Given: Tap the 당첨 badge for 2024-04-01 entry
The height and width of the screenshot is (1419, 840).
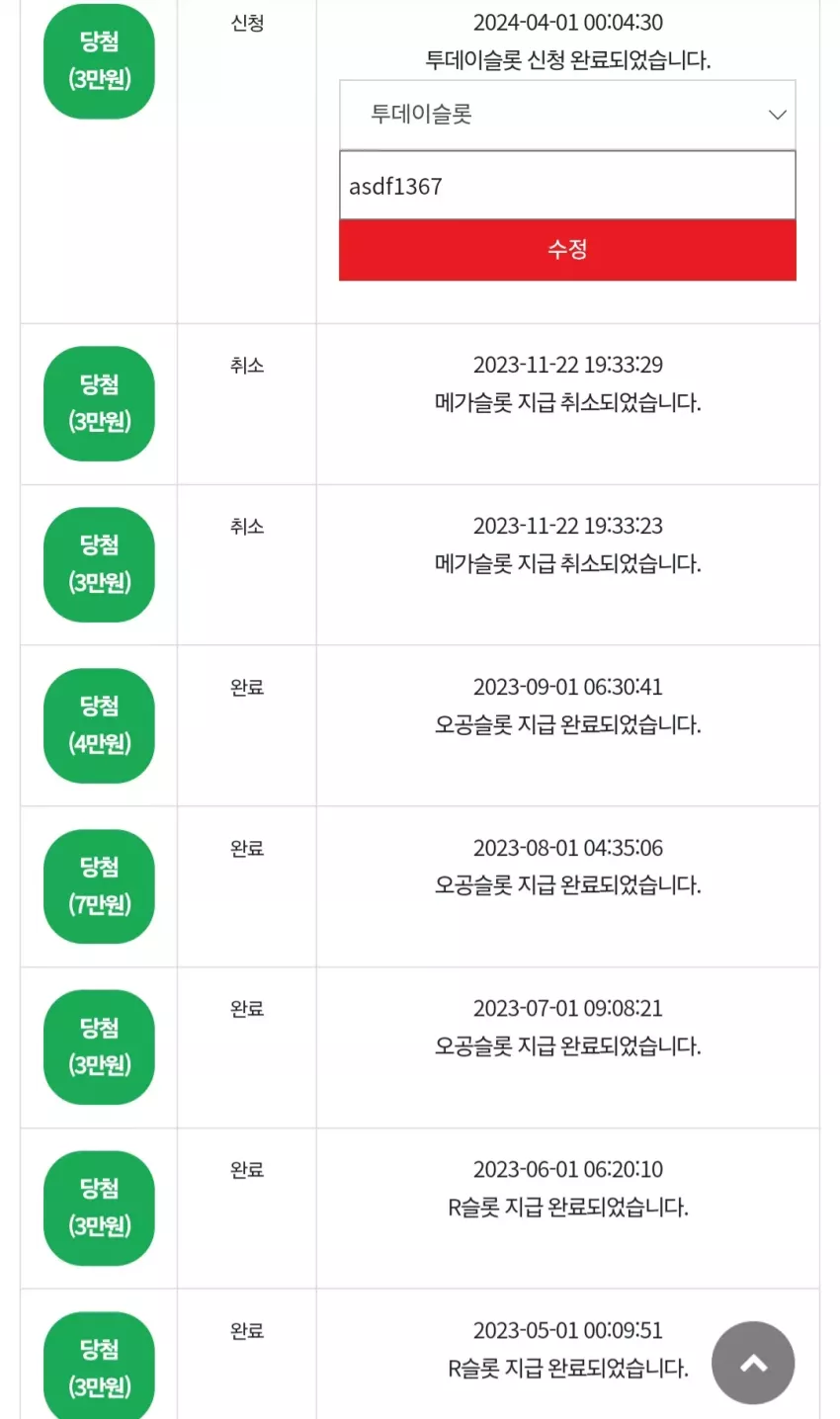Looking at the screenshot, I should [x=99, y=61].
